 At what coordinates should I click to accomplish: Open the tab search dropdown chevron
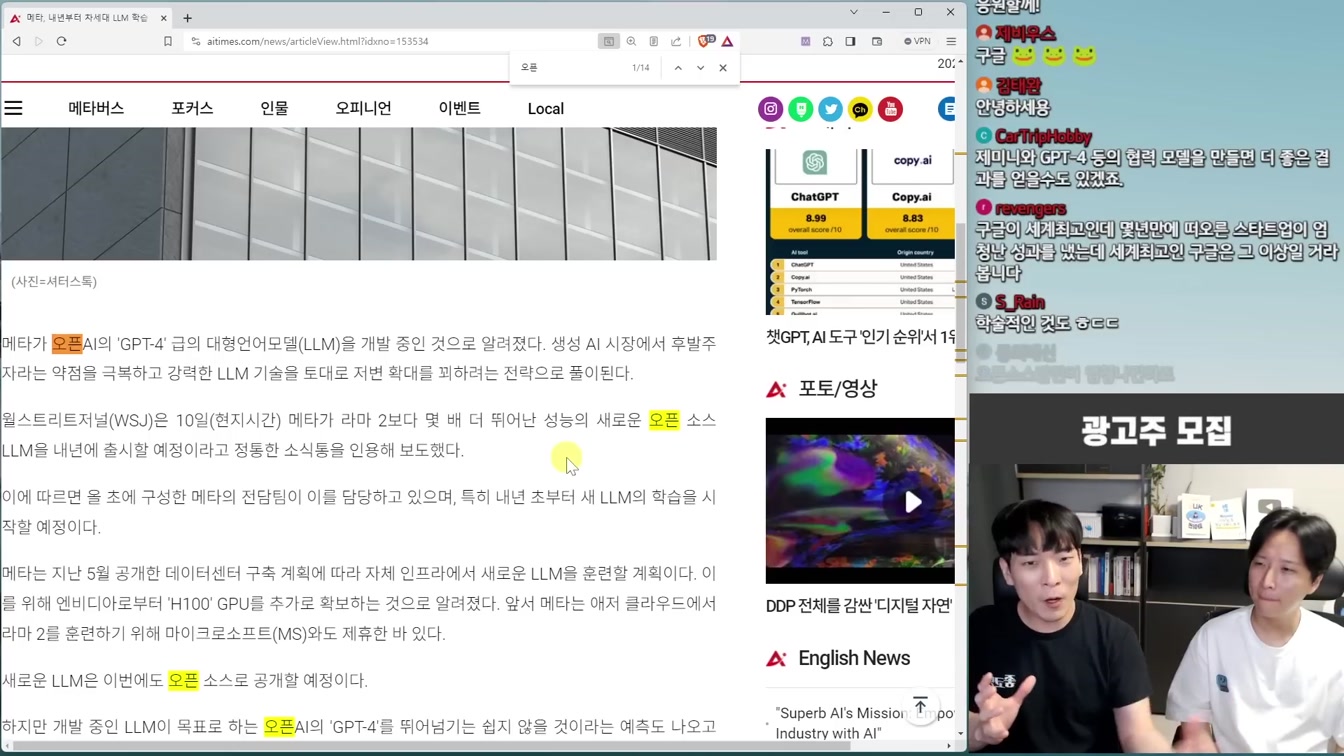[853, 12]
